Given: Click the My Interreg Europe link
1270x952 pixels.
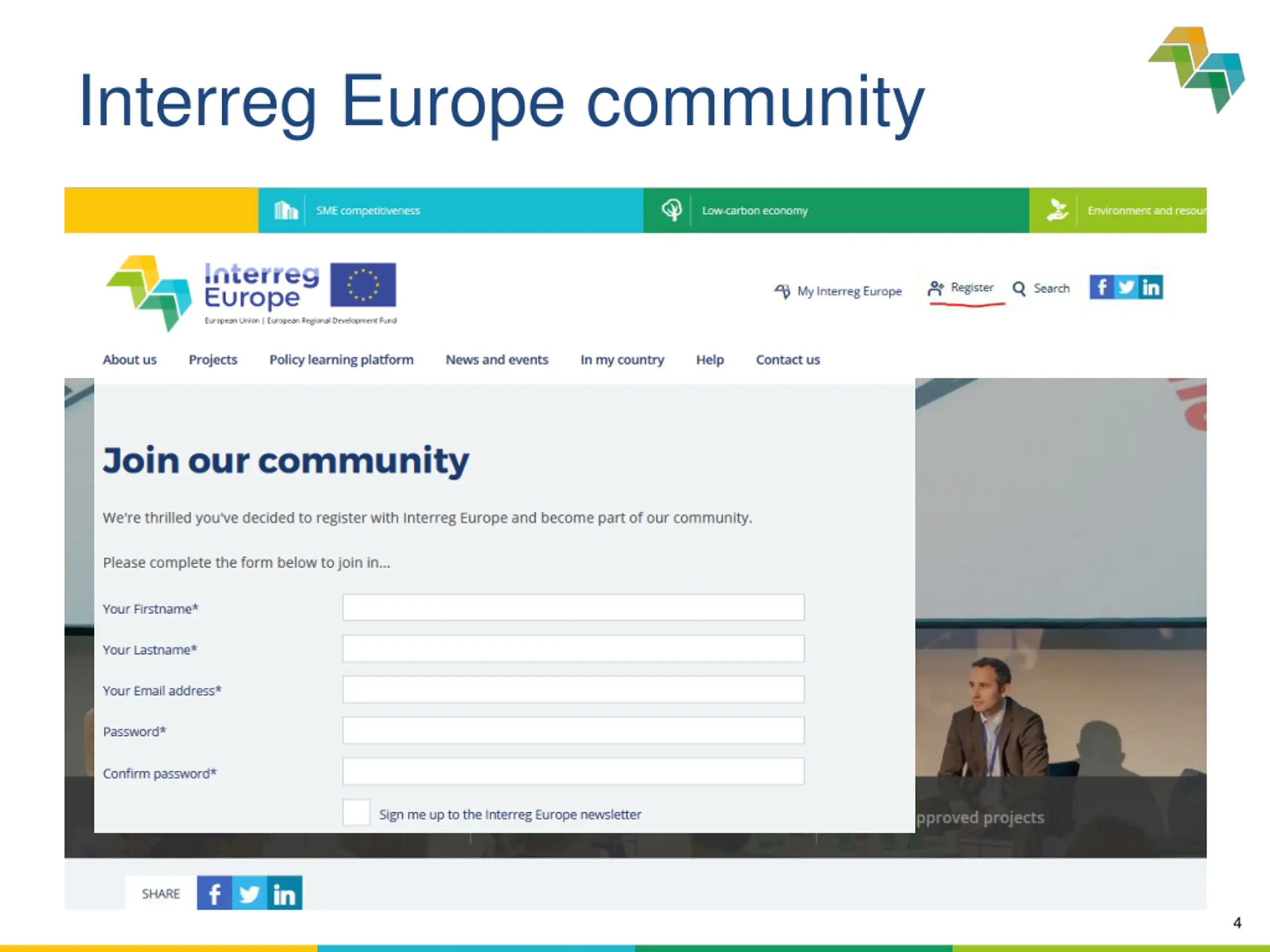Looking at the screenshot, I should click(849, 291).
